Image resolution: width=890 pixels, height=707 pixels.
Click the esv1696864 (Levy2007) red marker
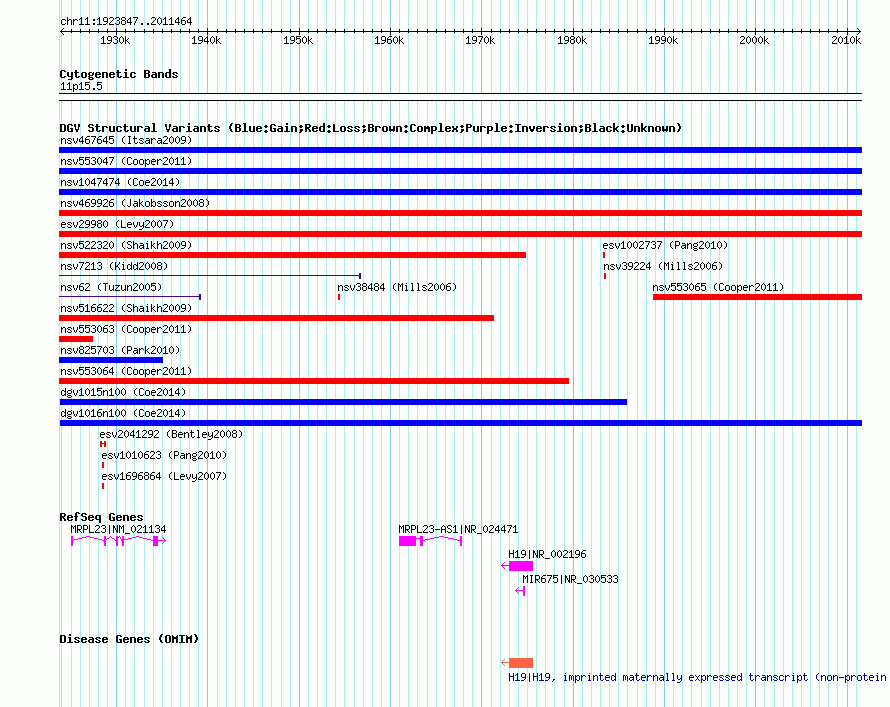click(x=103, y=486)
